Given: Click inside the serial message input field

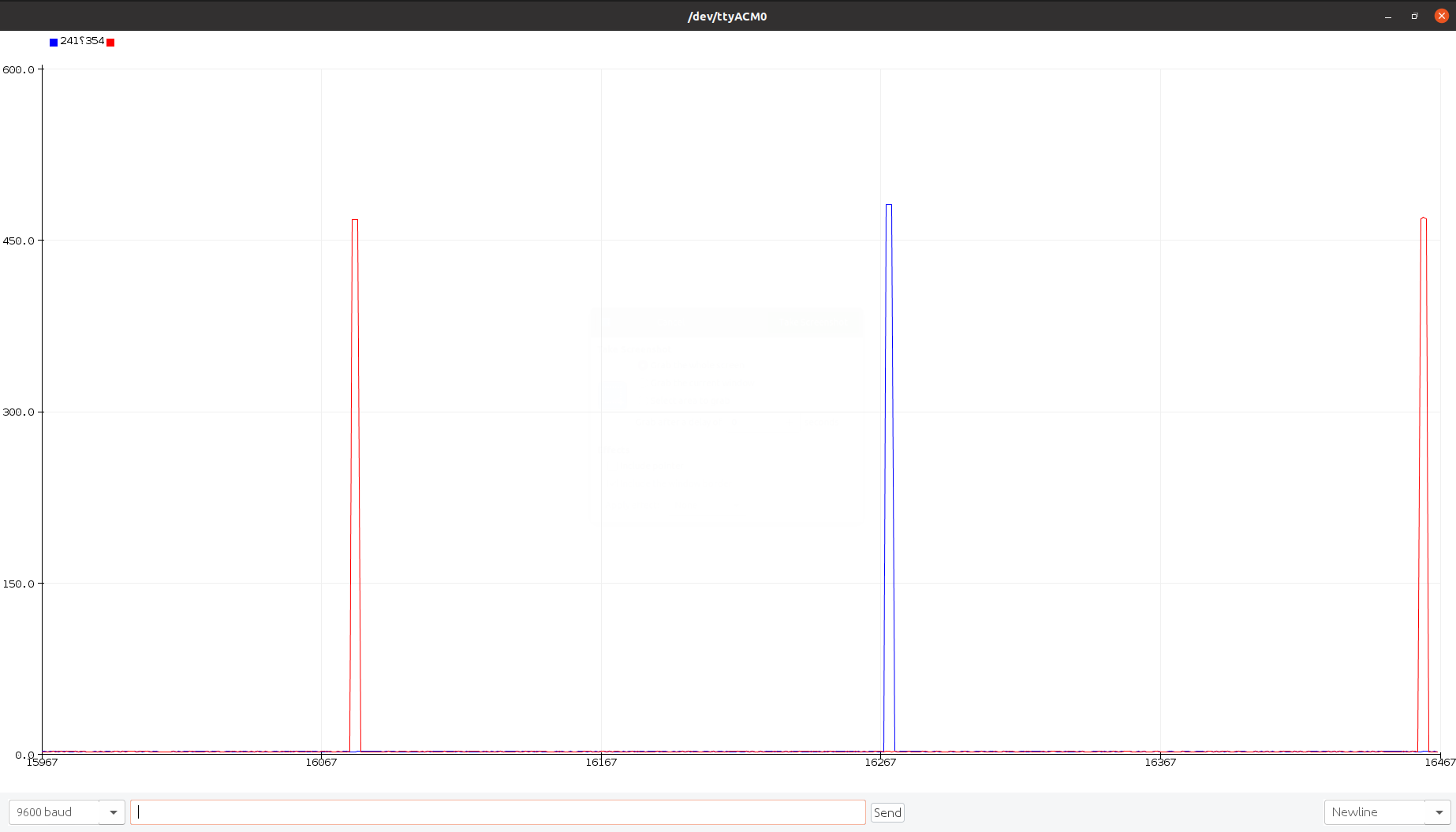Looking at the screenshot, I should (497, 811).
